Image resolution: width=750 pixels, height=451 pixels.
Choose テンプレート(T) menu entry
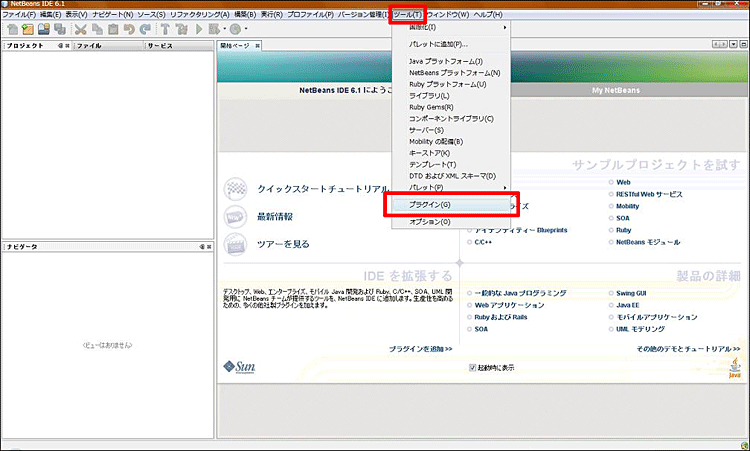click(451, 165)
